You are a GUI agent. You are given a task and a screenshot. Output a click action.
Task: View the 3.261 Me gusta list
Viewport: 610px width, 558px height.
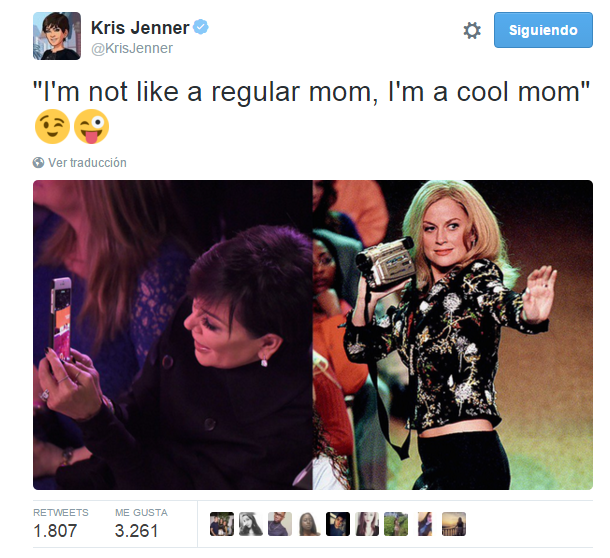[141, 523]
